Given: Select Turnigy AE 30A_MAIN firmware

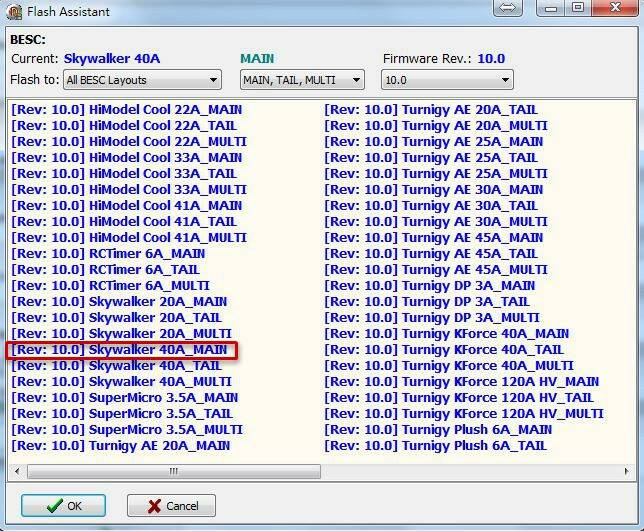Looking at the screenshot, I should click(x=434, y=190).
